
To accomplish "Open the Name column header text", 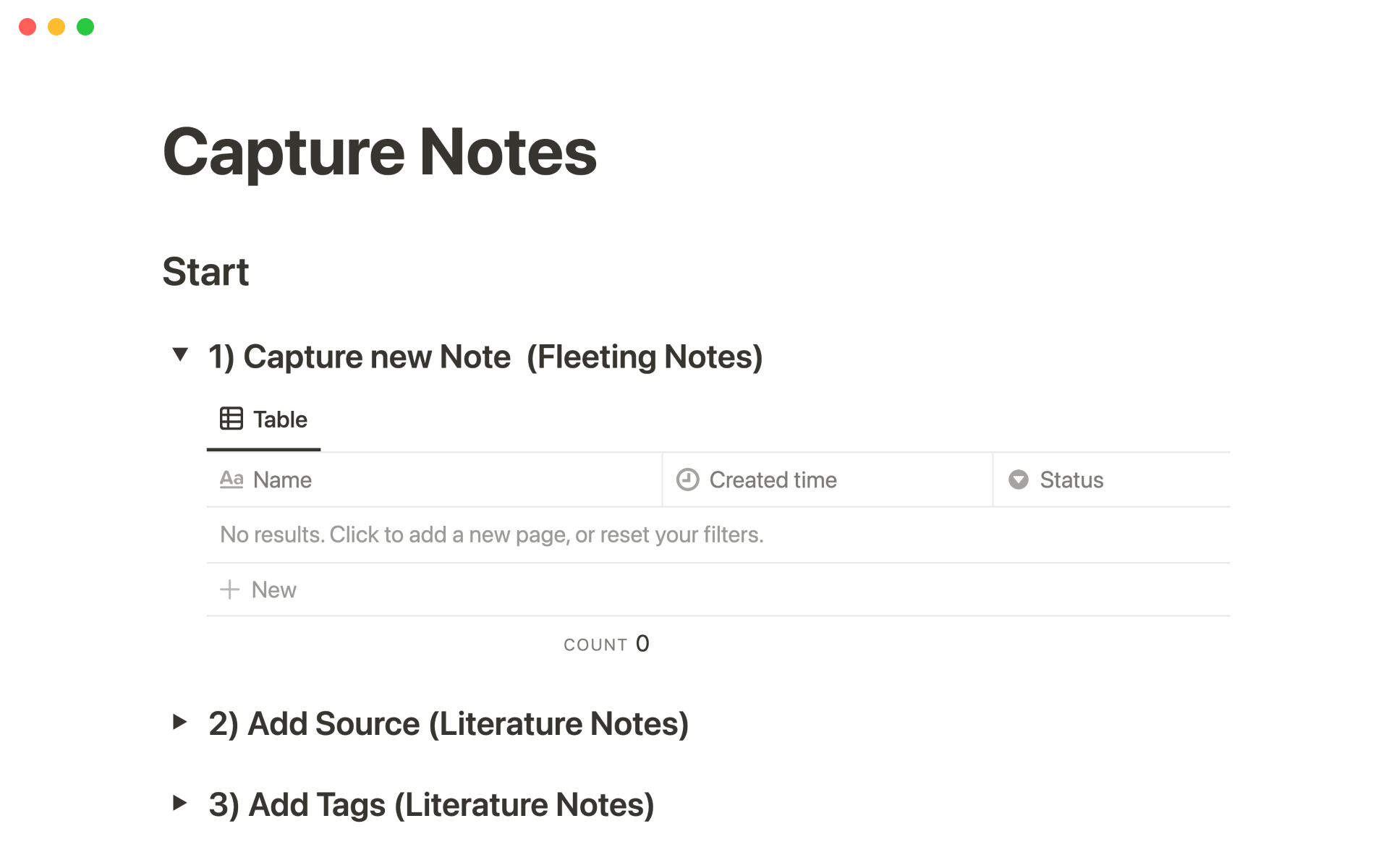I will pos(282,480).
